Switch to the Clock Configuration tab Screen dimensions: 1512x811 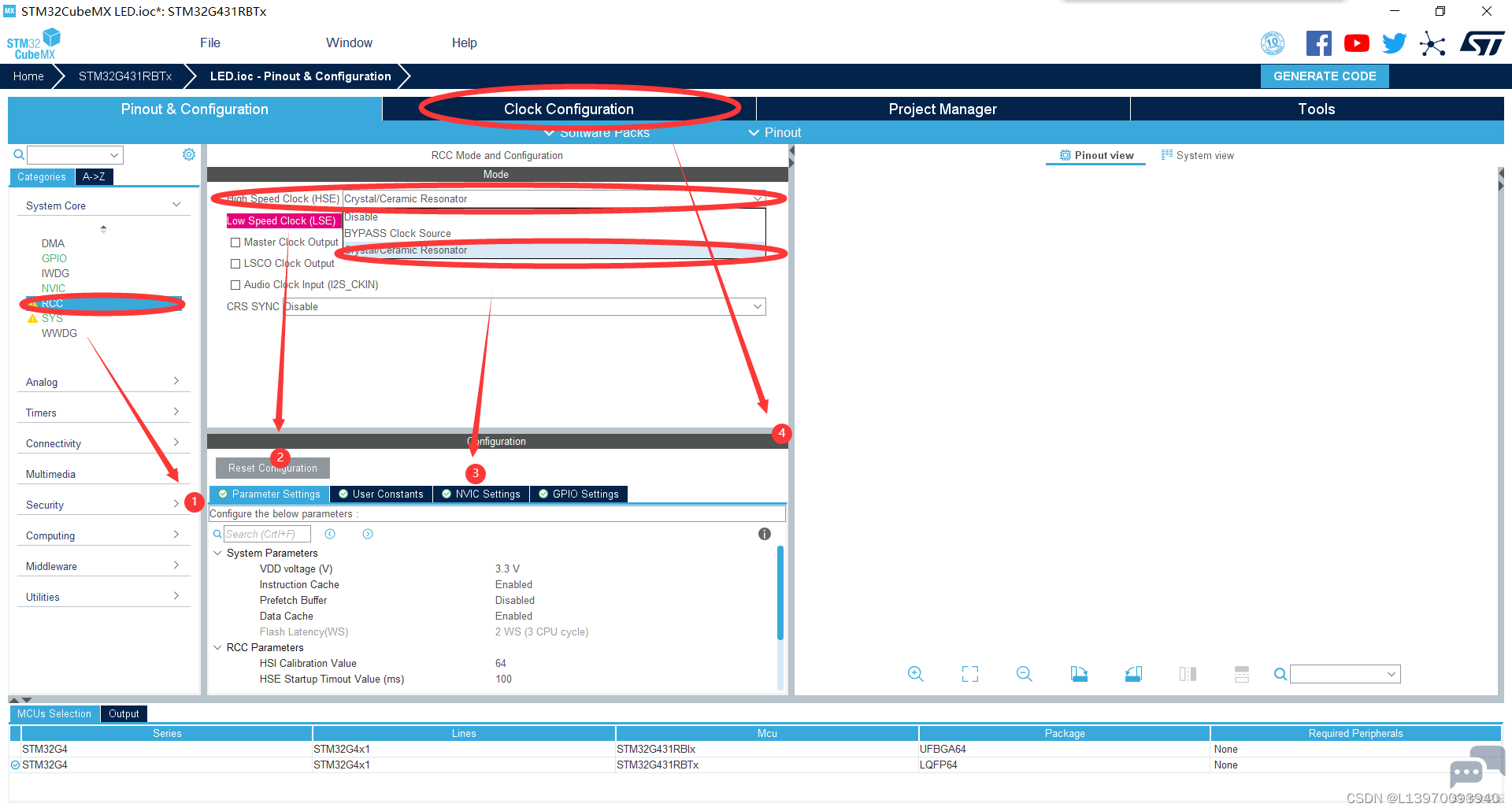point(569,109)
